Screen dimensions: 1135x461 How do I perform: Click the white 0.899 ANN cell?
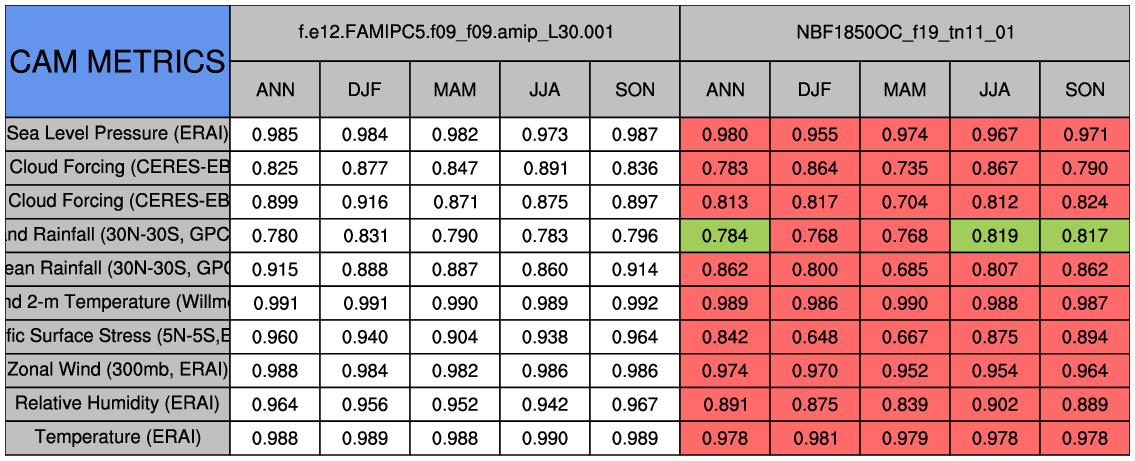pyautogui.click(x=275, y=202)
